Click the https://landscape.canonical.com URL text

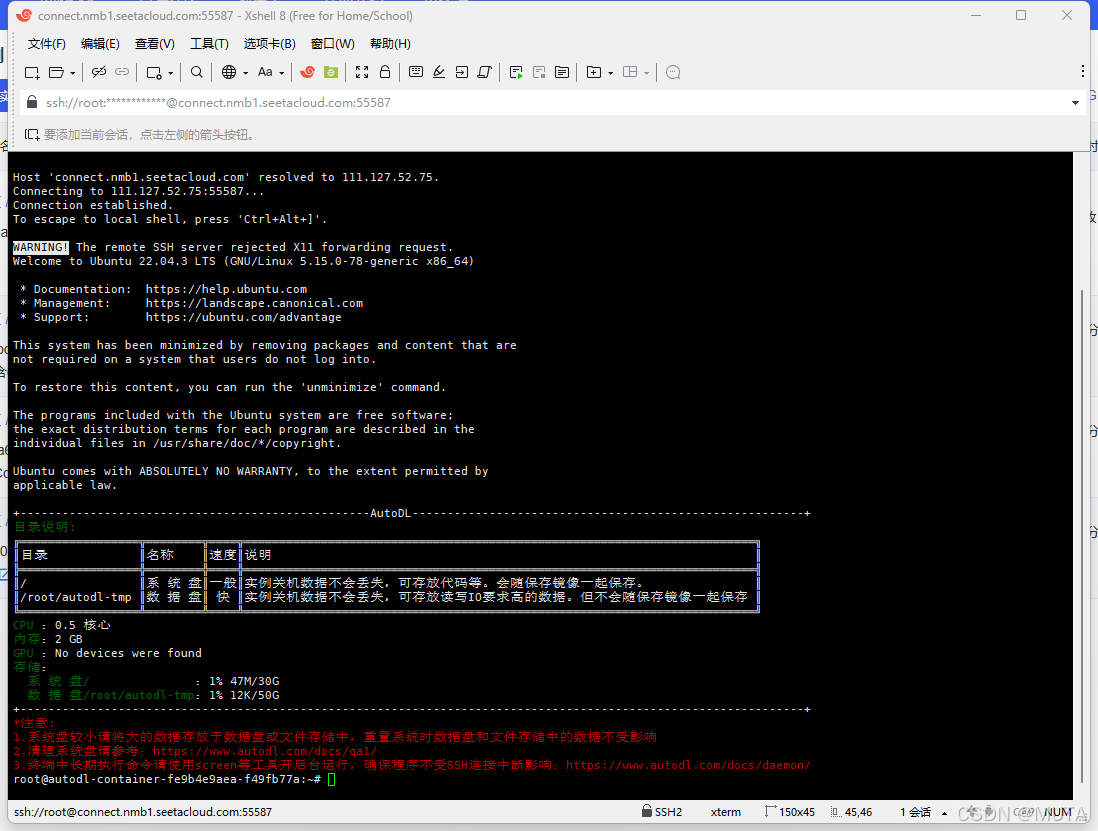(254, 303)
